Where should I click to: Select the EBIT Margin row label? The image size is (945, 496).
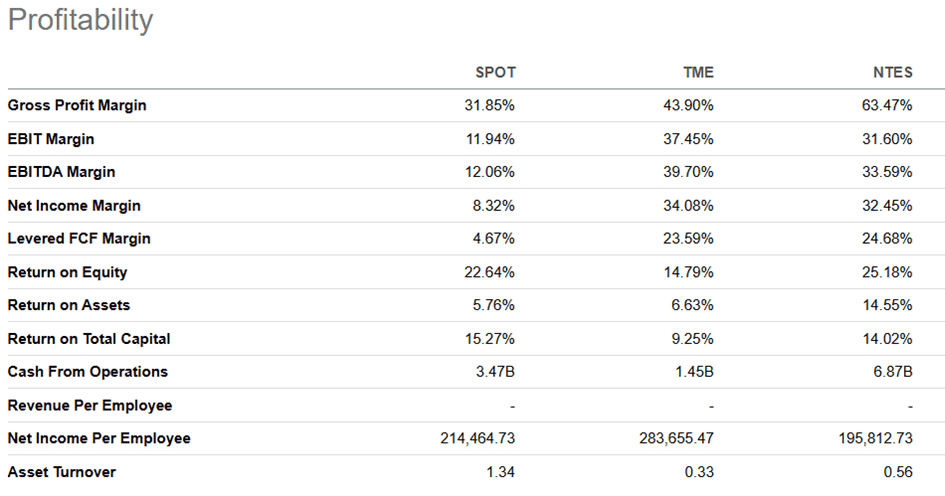point(51,139)
